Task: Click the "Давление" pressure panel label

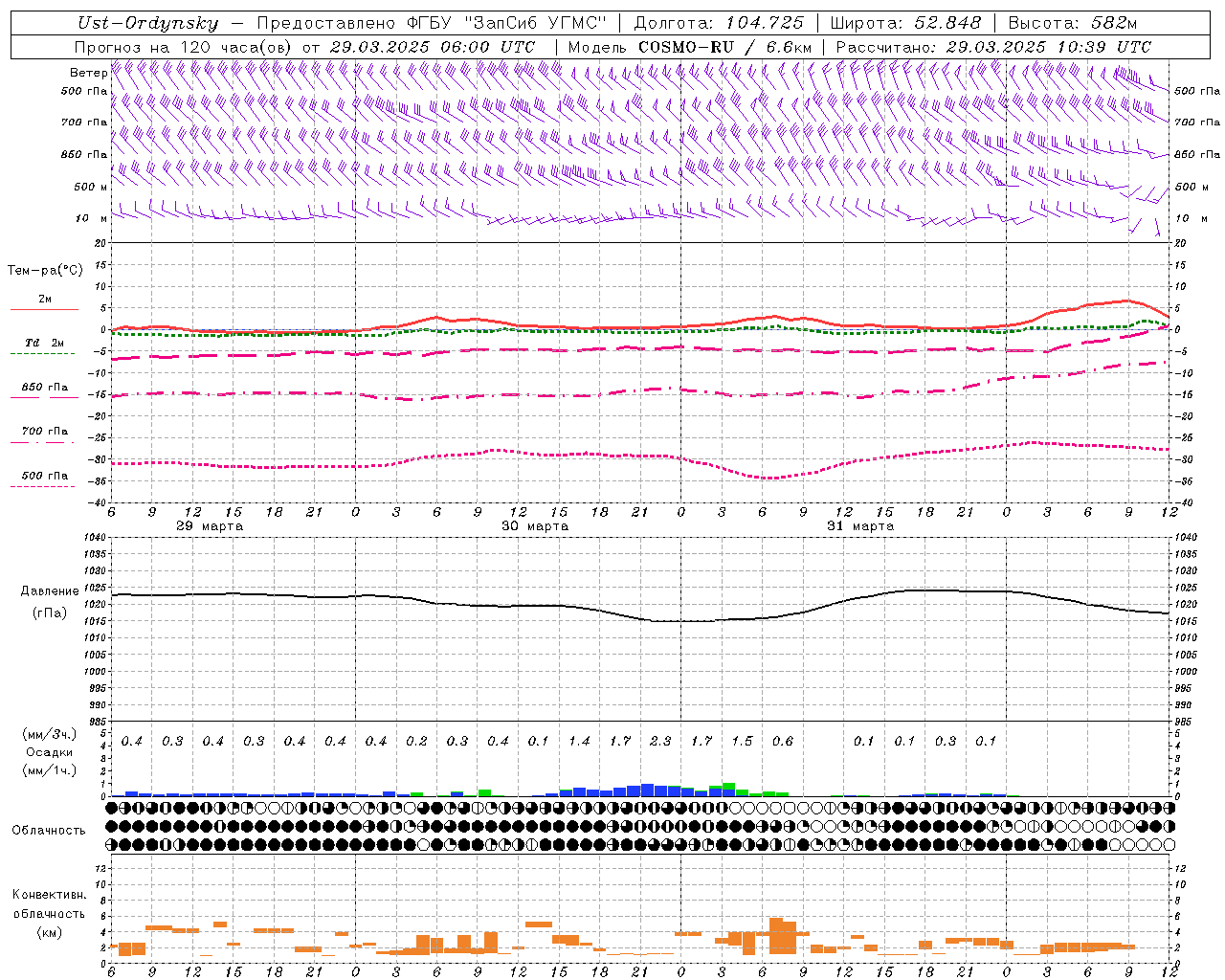Action: click(50, 591)
